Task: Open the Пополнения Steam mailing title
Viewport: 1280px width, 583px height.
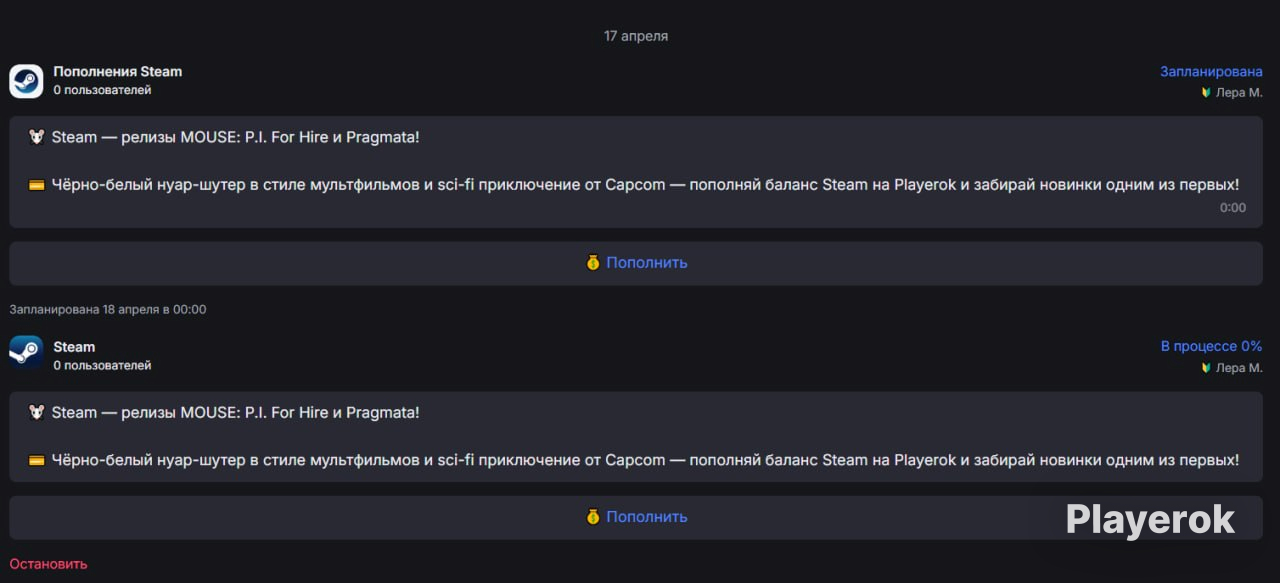Action: (x=117, y=71)
